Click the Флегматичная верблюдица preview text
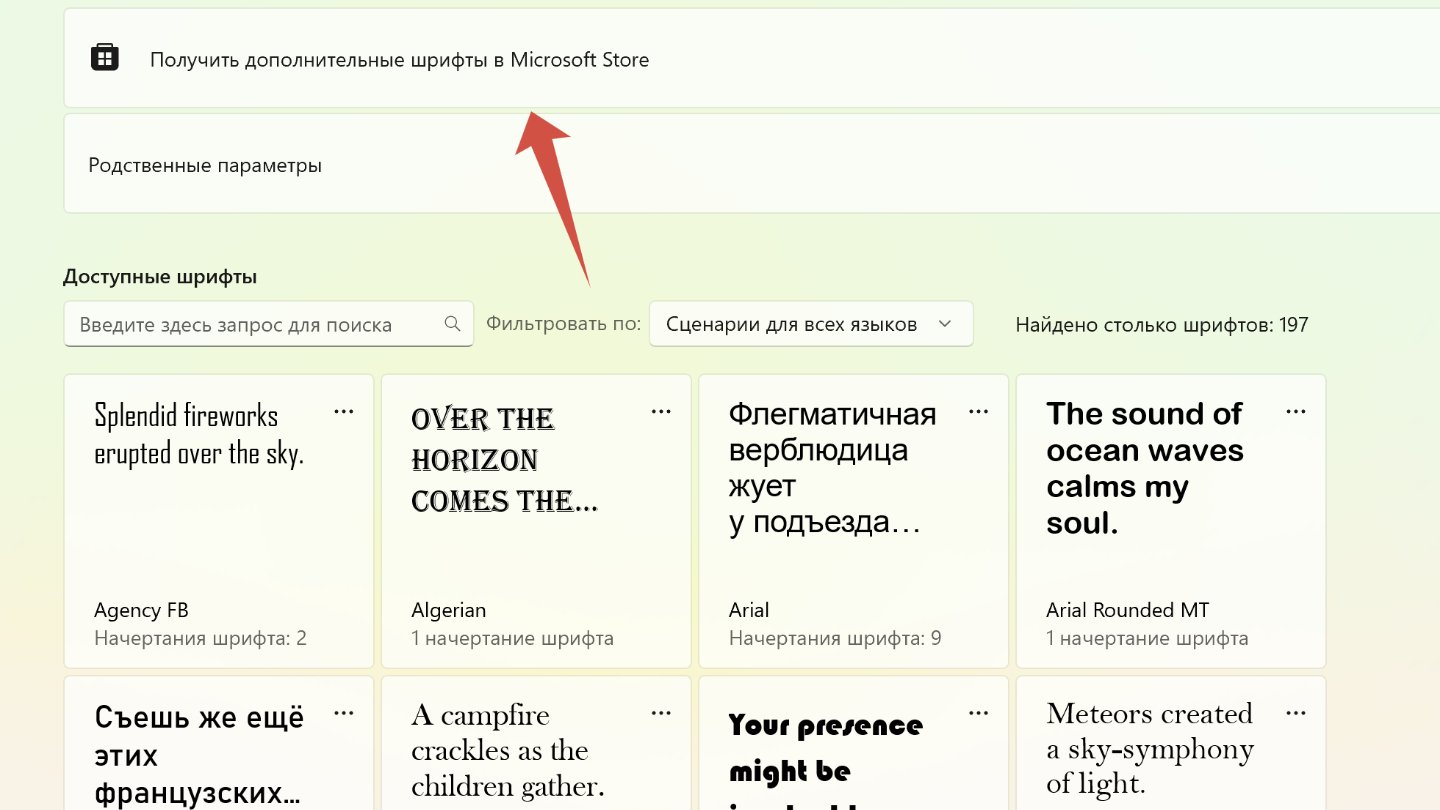Screen dimensions: 1440x810 832,468
